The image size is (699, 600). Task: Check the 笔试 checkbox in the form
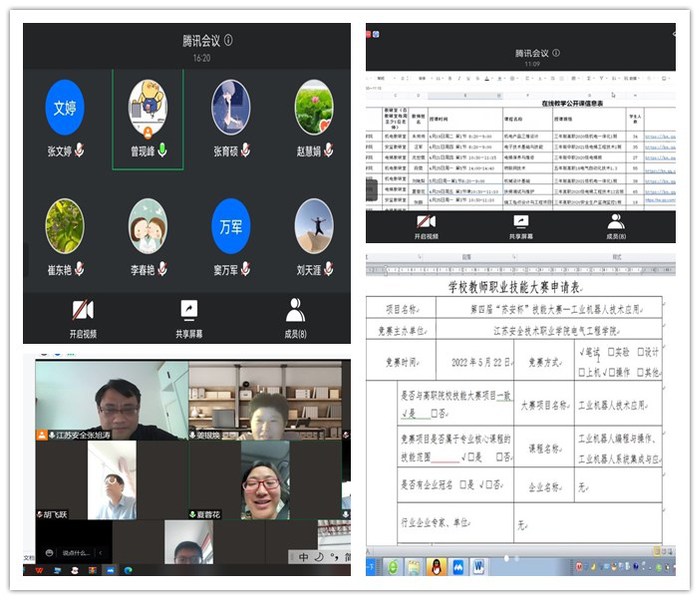(x=582, y=352)
